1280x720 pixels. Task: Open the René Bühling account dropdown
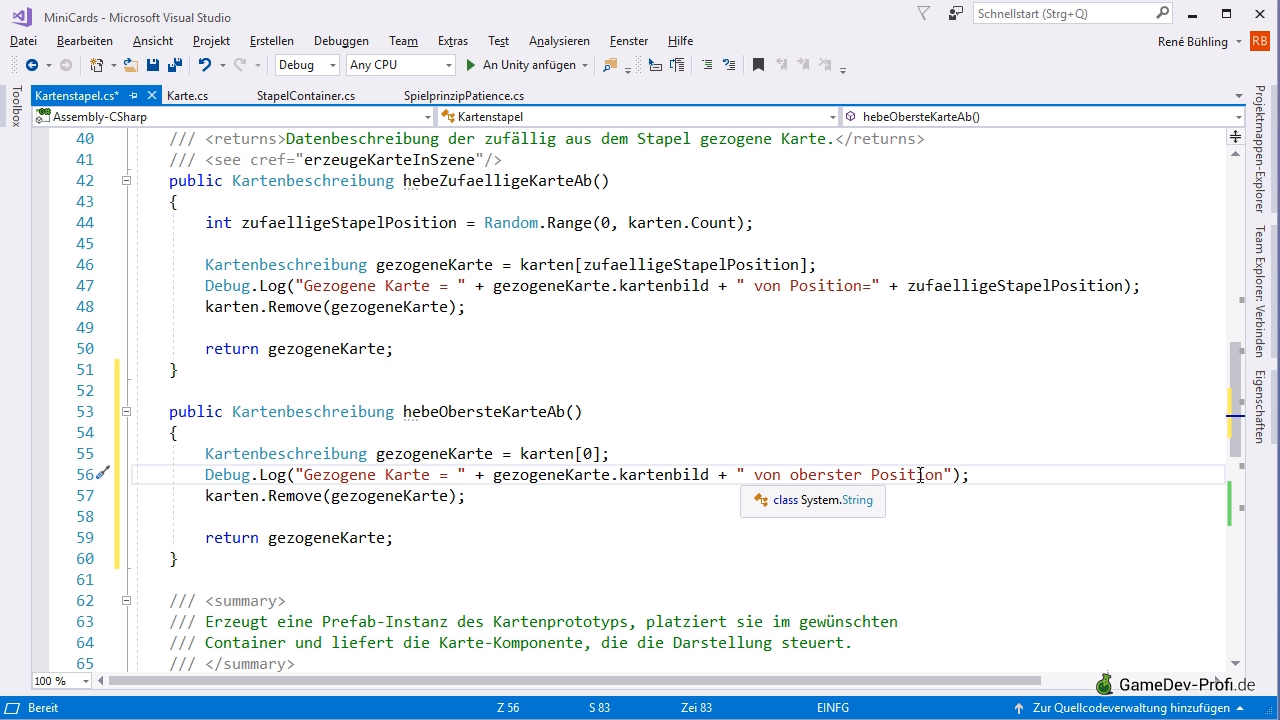[x=1238, y=41]
